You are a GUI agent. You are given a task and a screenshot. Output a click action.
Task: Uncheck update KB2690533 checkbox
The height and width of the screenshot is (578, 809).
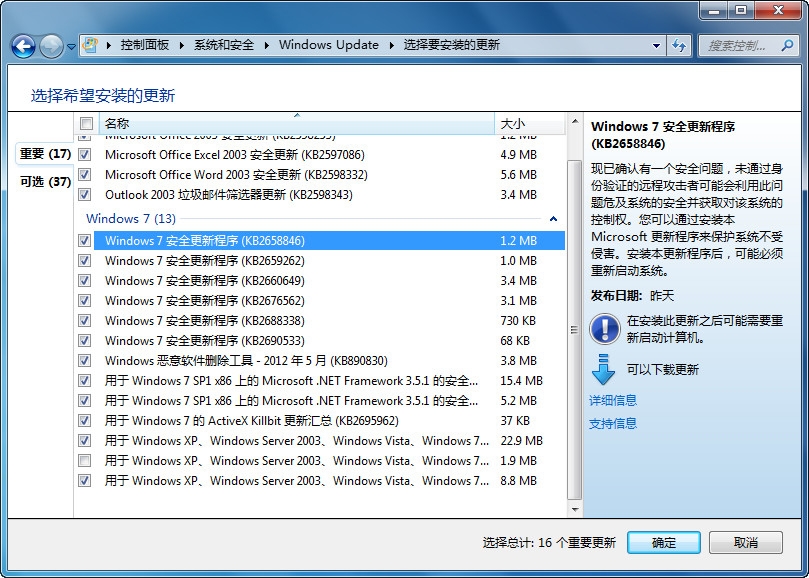(x=85, y=341)
